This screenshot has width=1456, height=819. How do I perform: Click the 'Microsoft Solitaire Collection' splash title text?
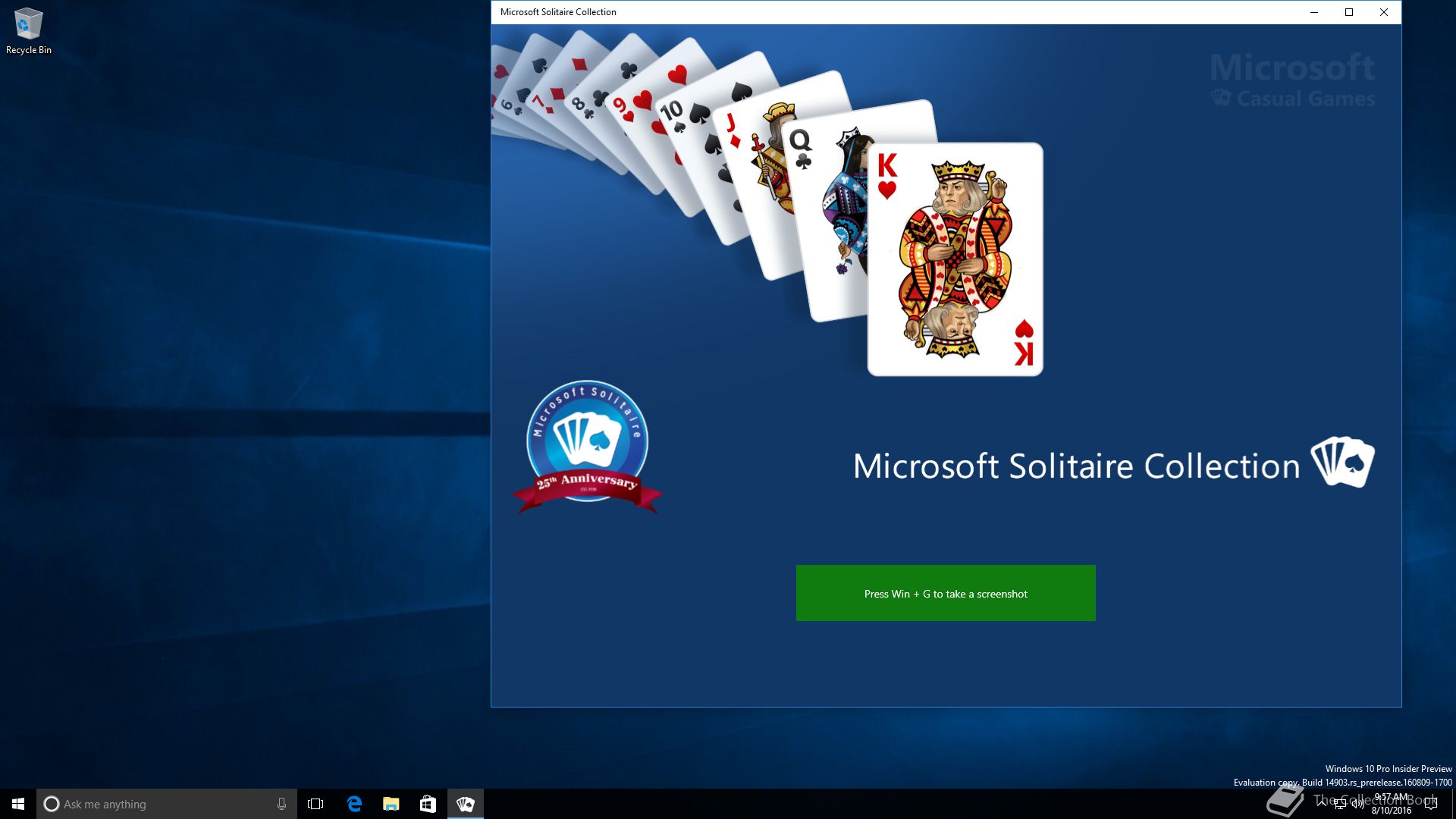(x=1077, y=466)
